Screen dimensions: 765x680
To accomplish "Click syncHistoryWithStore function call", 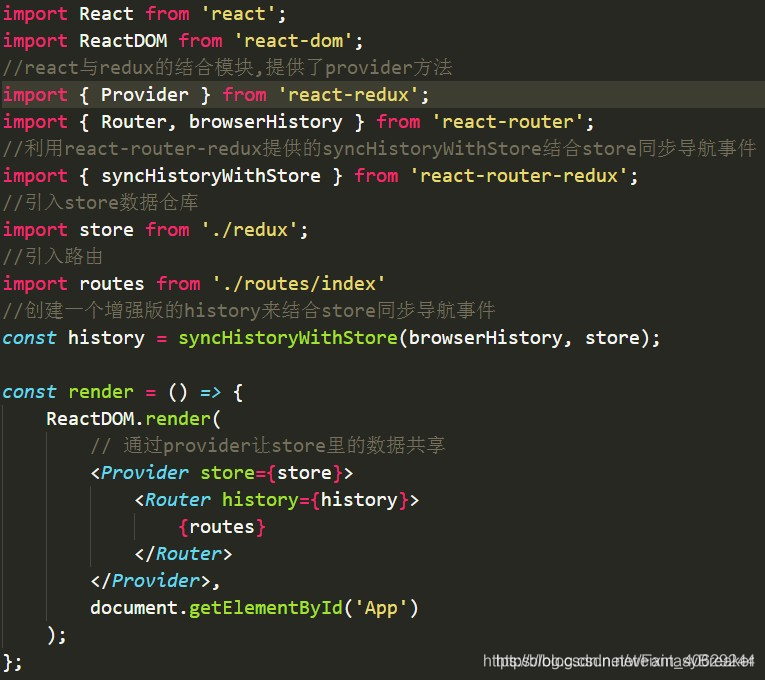I will pyautogui.click(x=288, y=338).
